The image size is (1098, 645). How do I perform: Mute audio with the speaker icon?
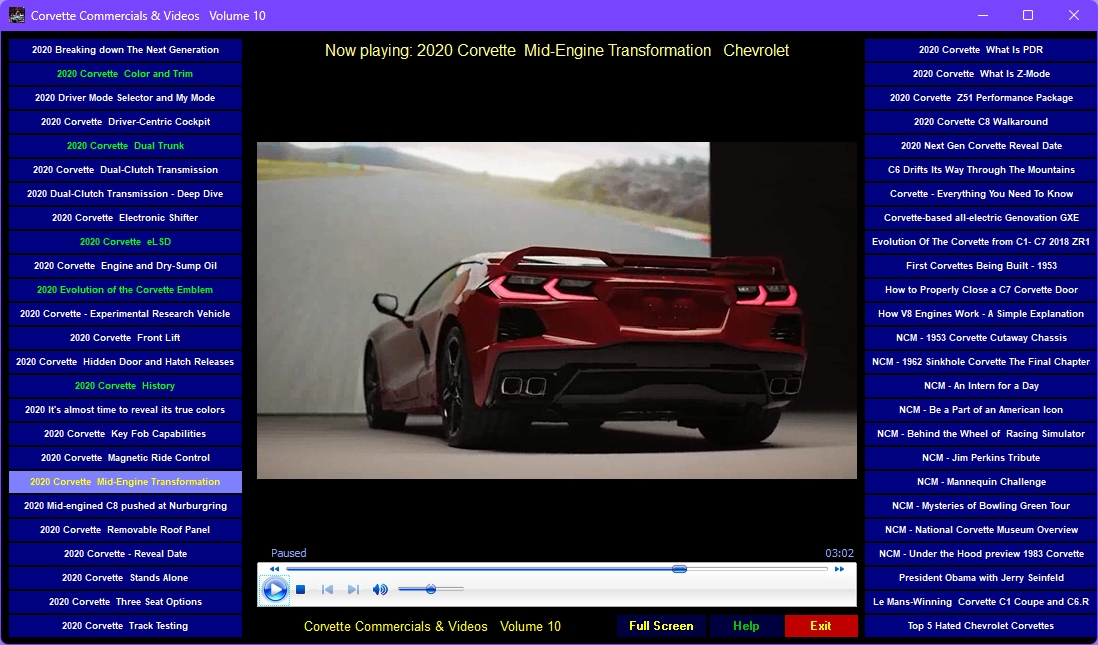click(380, 590)
